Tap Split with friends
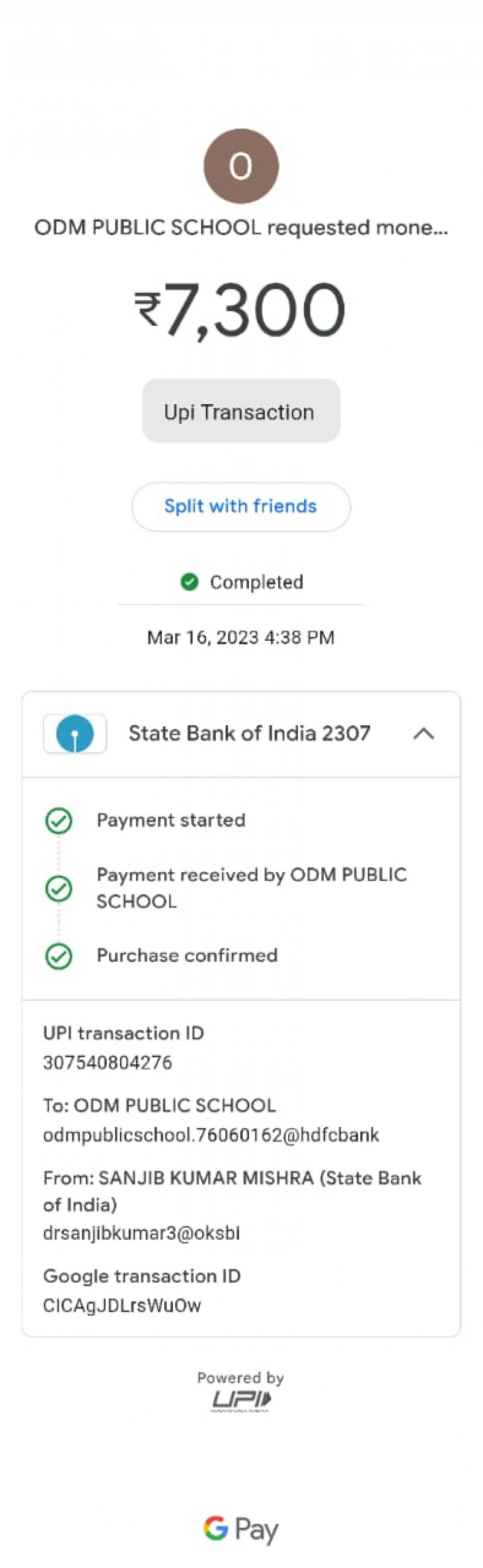Image resolution: width=483 pixels, height=1568 pixels. pyautogui.click(x=240, y=506)
